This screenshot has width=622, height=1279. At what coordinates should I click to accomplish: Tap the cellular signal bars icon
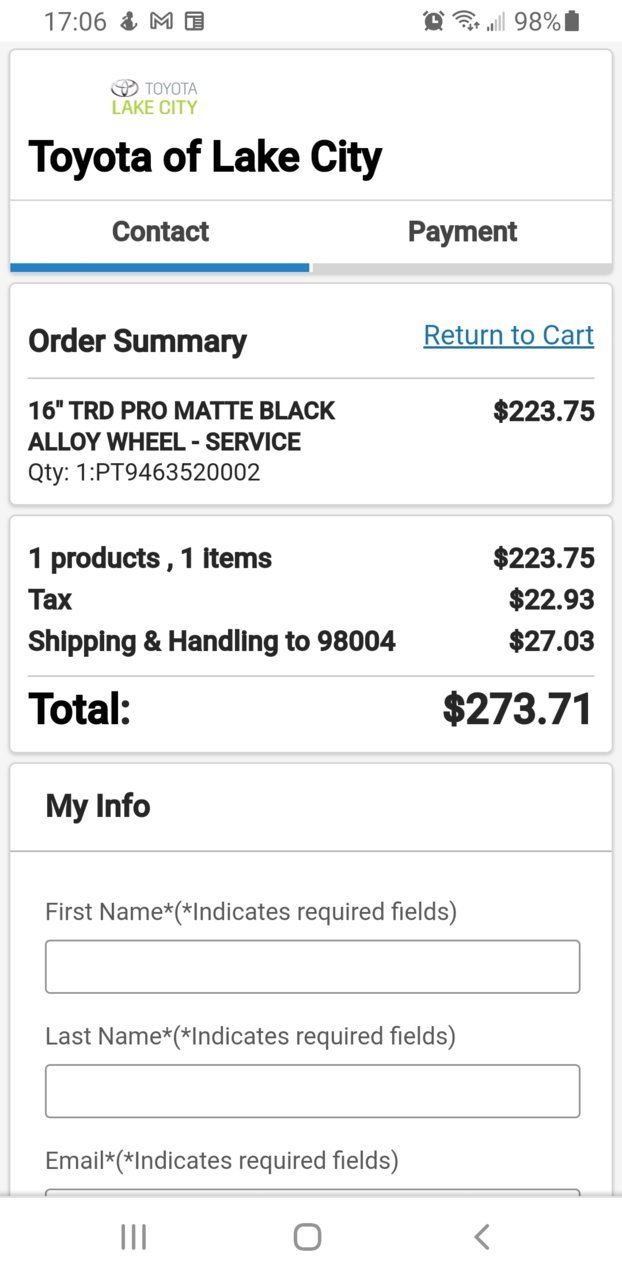tap(496, 21)
